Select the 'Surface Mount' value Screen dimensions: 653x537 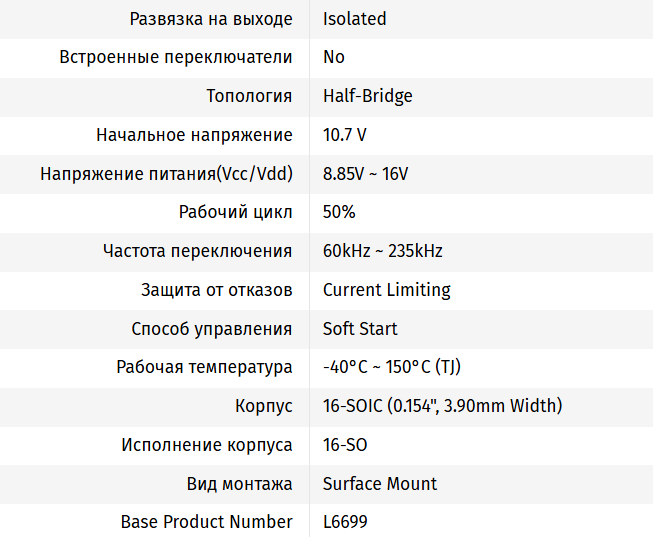379,484
